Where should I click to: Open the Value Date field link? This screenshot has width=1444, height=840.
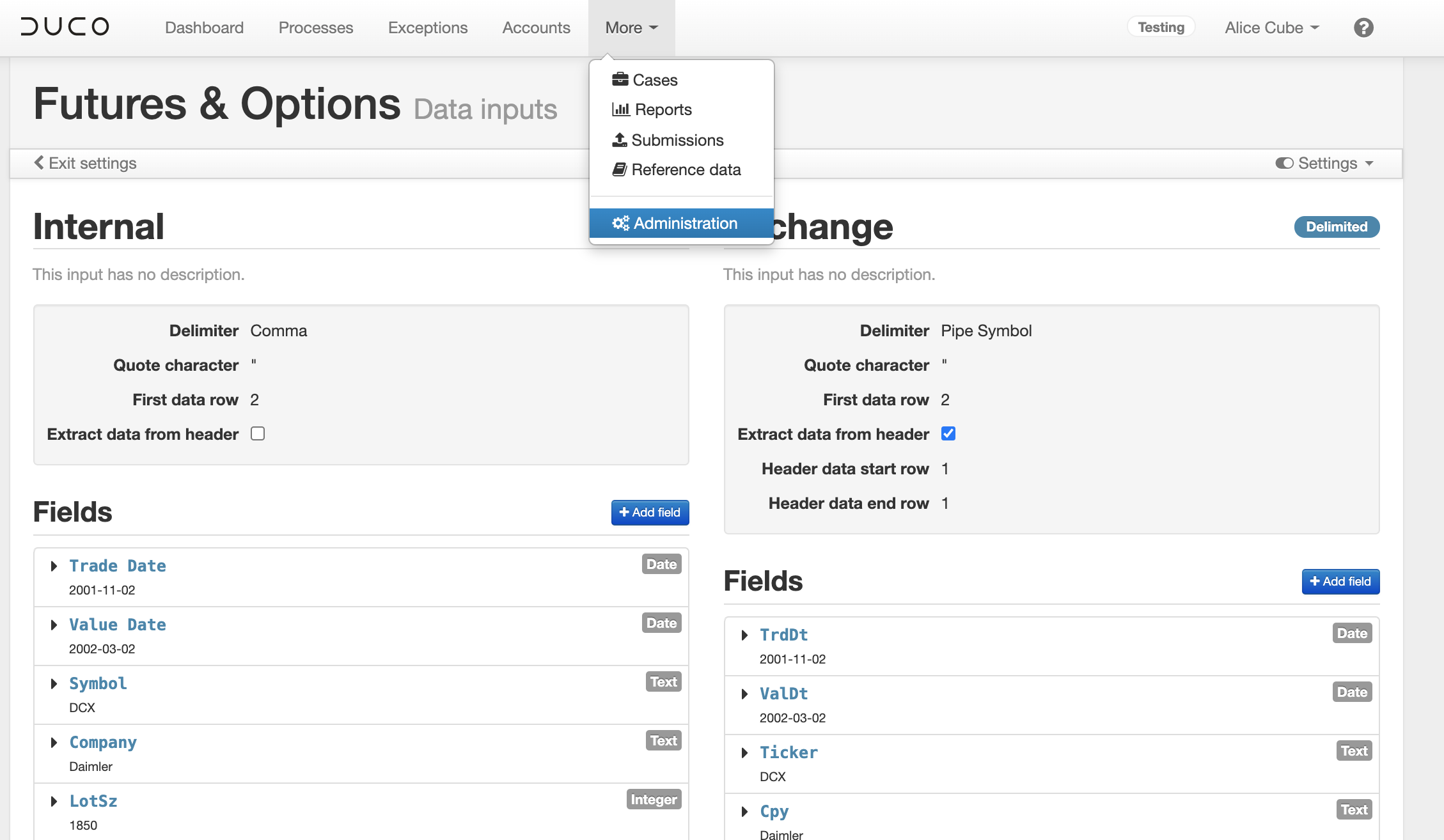(x=118, y=625)
